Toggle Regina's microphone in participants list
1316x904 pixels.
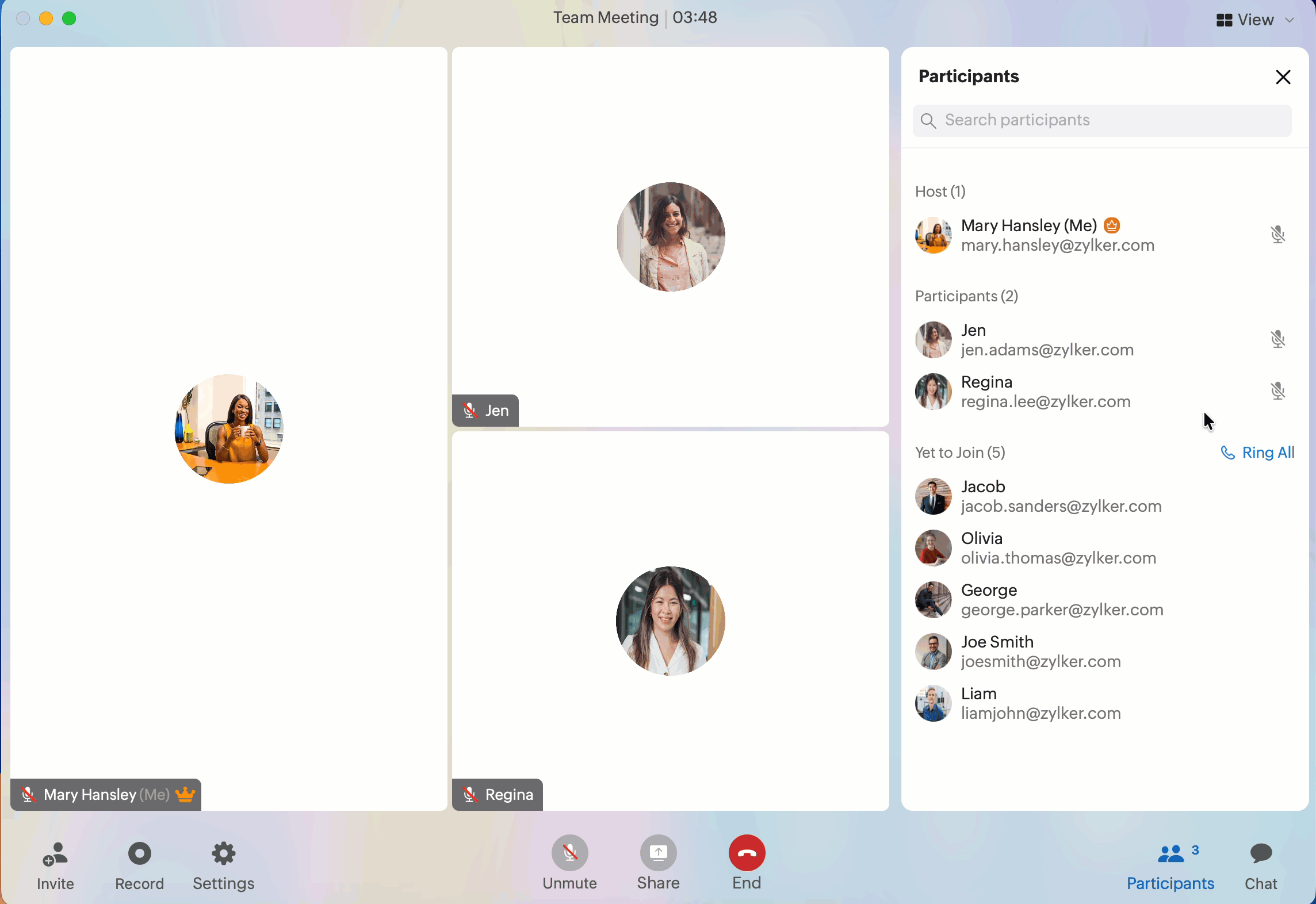click(1277, 391)
